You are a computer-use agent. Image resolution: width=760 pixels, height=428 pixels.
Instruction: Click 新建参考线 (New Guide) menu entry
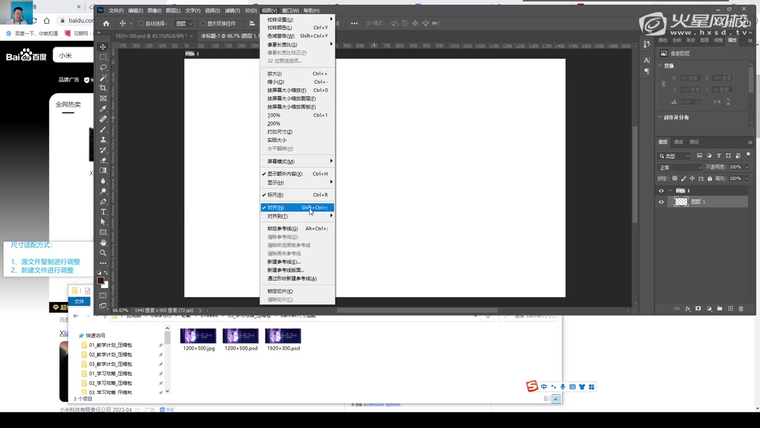(x=284, y=262)
